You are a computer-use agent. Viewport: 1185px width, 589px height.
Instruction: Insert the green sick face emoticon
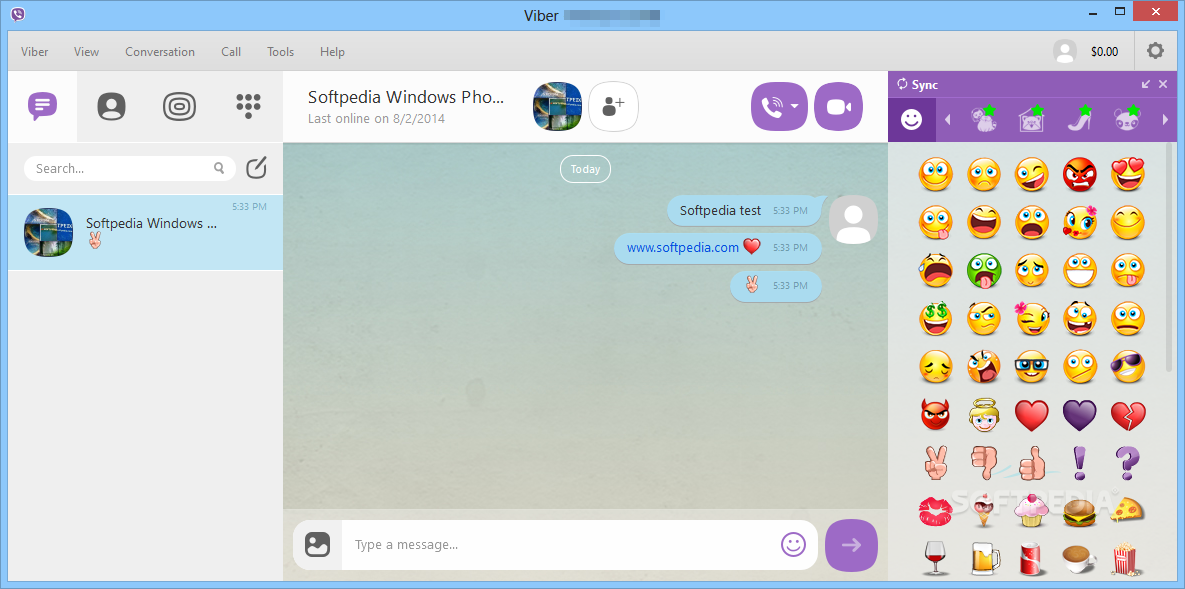pos(984,271)
